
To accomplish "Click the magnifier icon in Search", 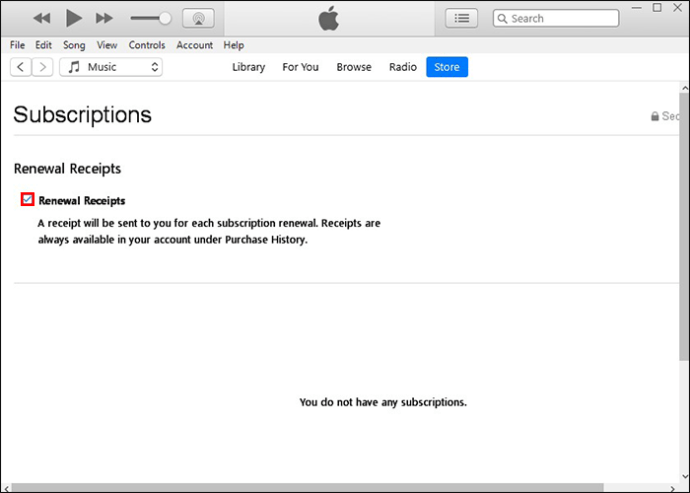I will click(502, 18).
